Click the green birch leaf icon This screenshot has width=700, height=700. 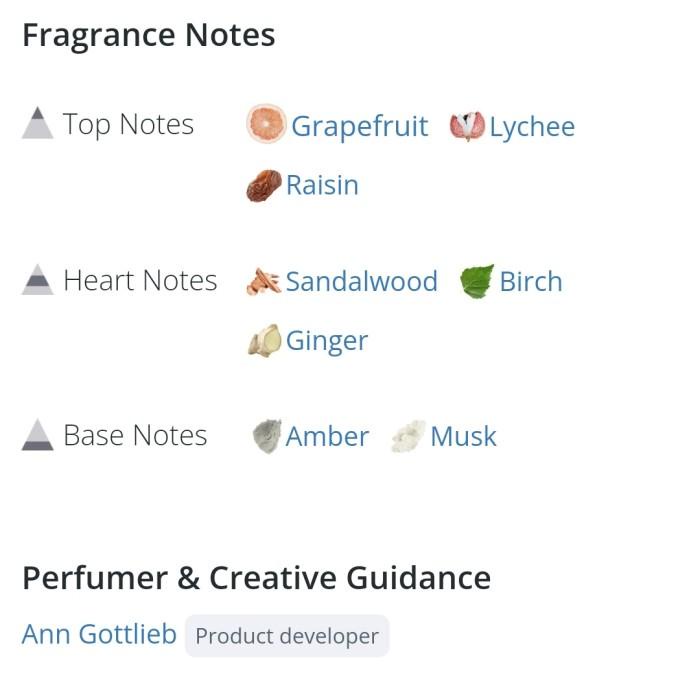[477, 282]
